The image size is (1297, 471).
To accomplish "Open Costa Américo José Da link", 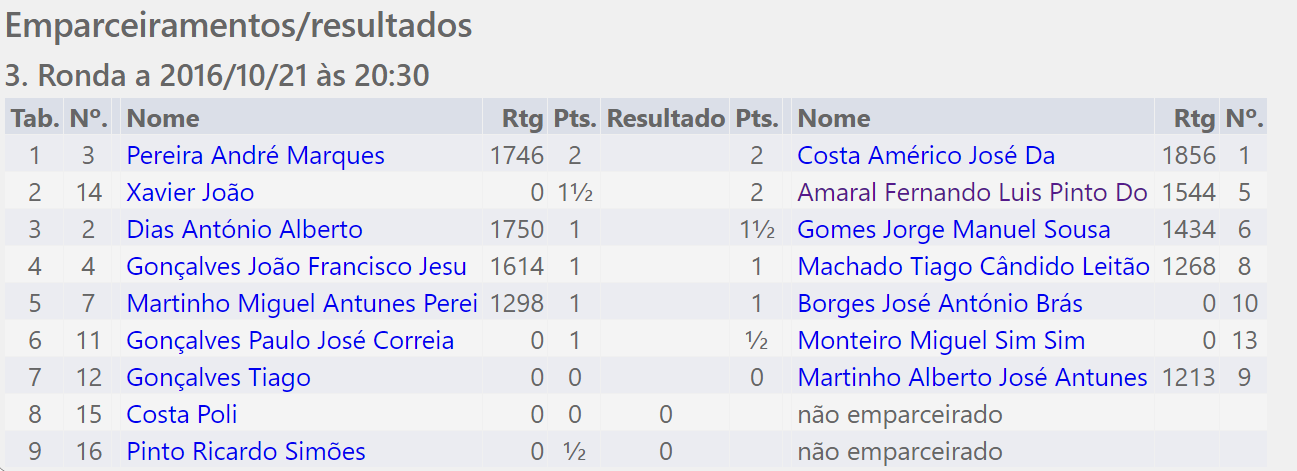I will (x=925, y=156).
